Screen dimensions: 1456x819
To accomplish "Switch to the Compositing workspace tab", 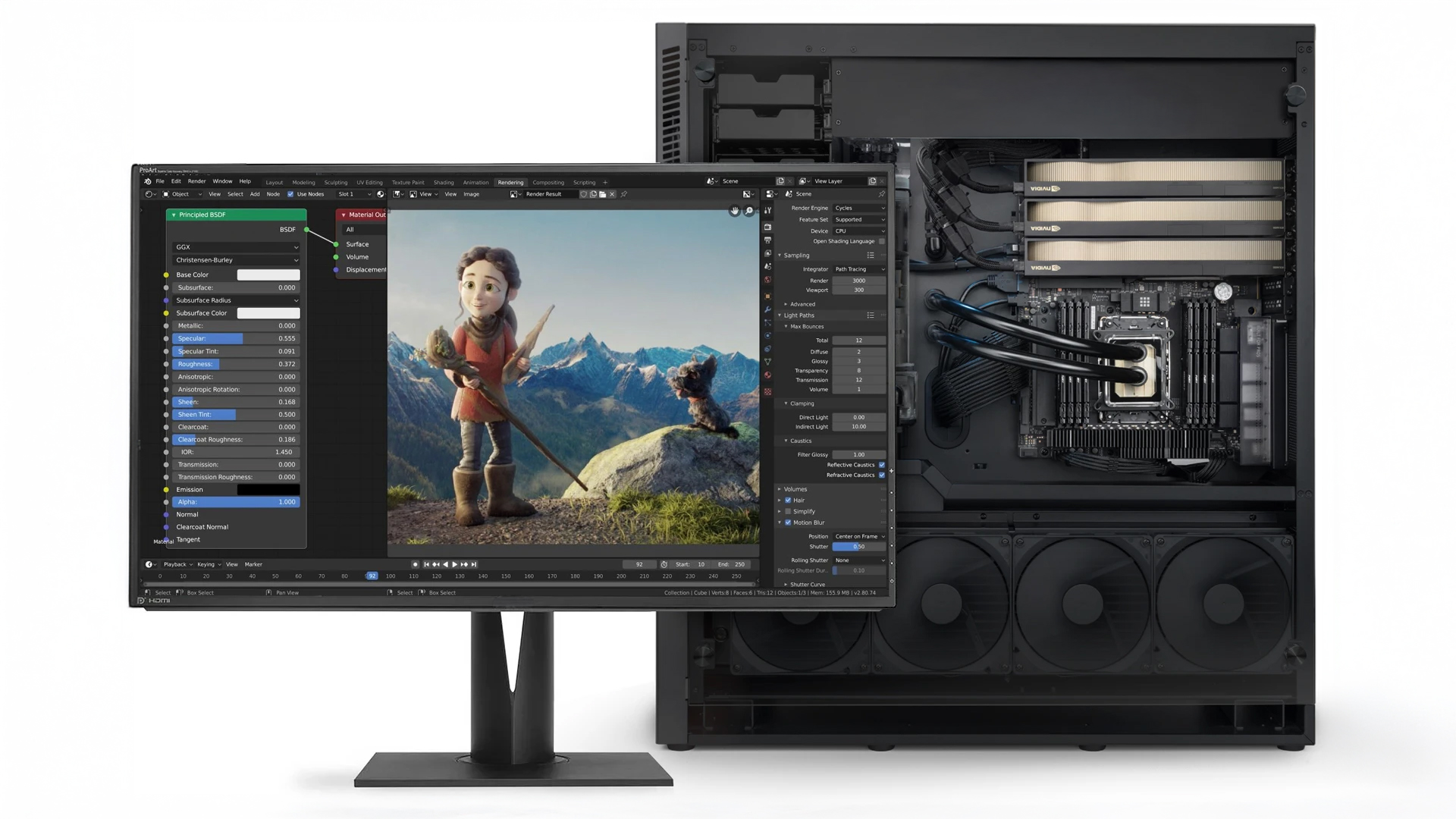I will pyautogui.click(x=548, y=182).
